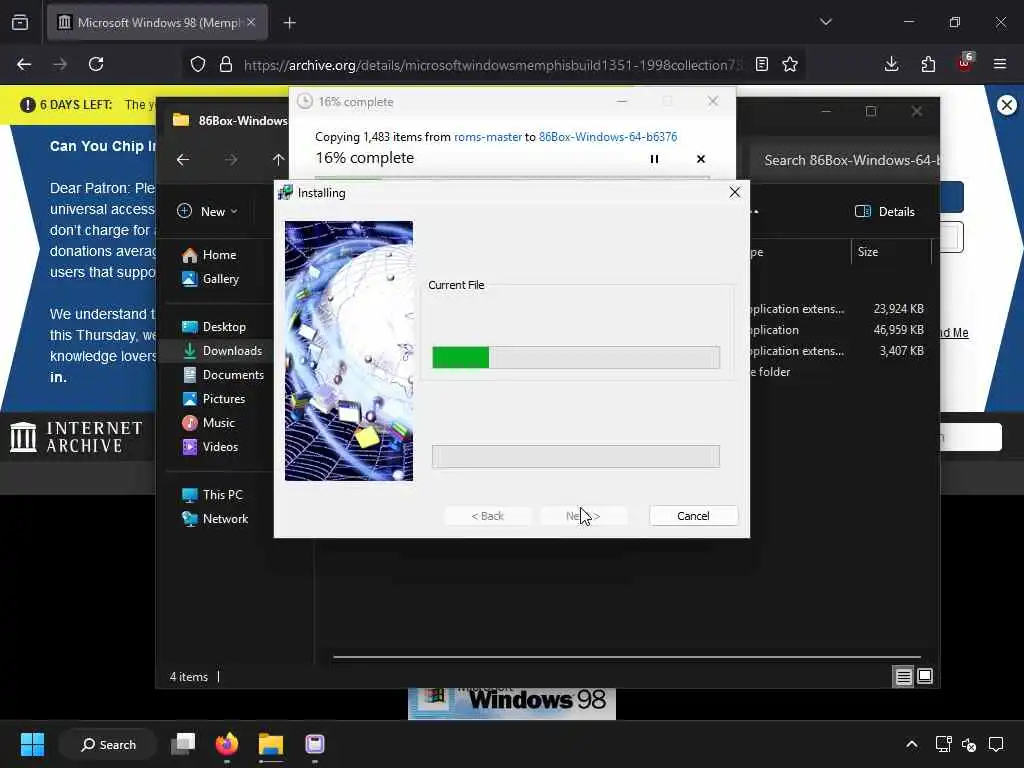1024x768 pixels.
Task: Open a new Firefox tab
Action: (x=290, y=23)
